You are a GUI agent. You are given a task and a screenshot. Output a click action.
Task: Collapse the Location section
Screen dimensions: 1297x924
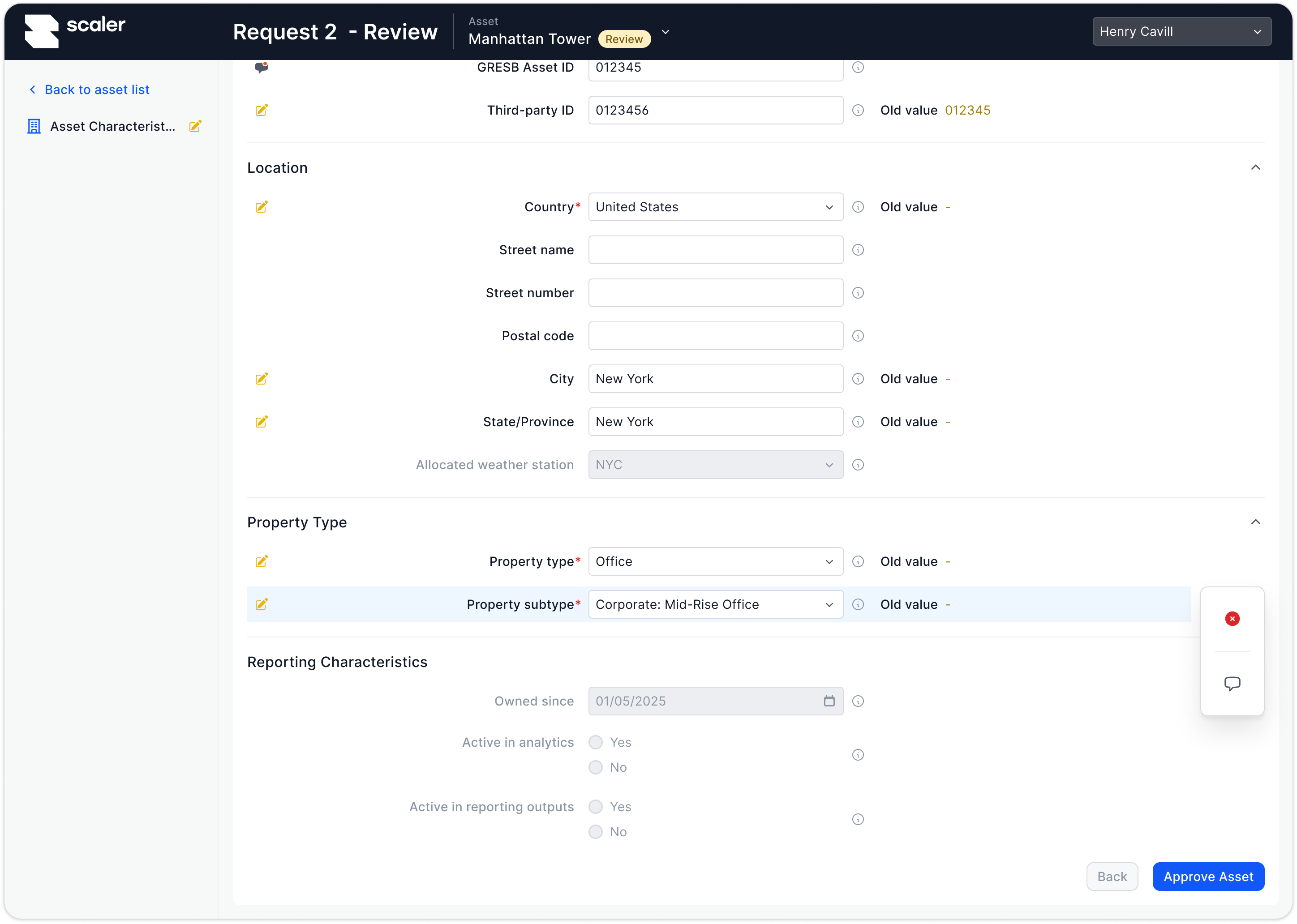coord(1255,167)
